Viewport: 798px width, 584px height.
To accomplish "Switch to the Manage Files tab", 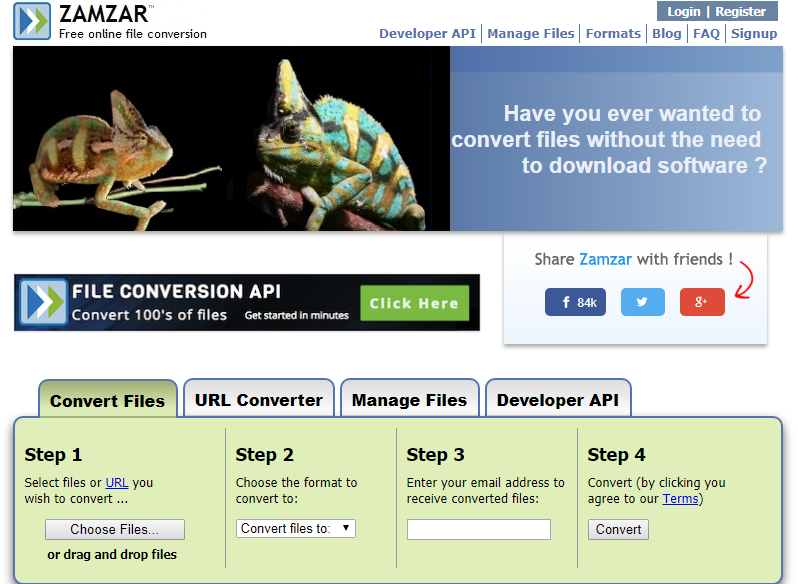I will [x=409, y=399].
